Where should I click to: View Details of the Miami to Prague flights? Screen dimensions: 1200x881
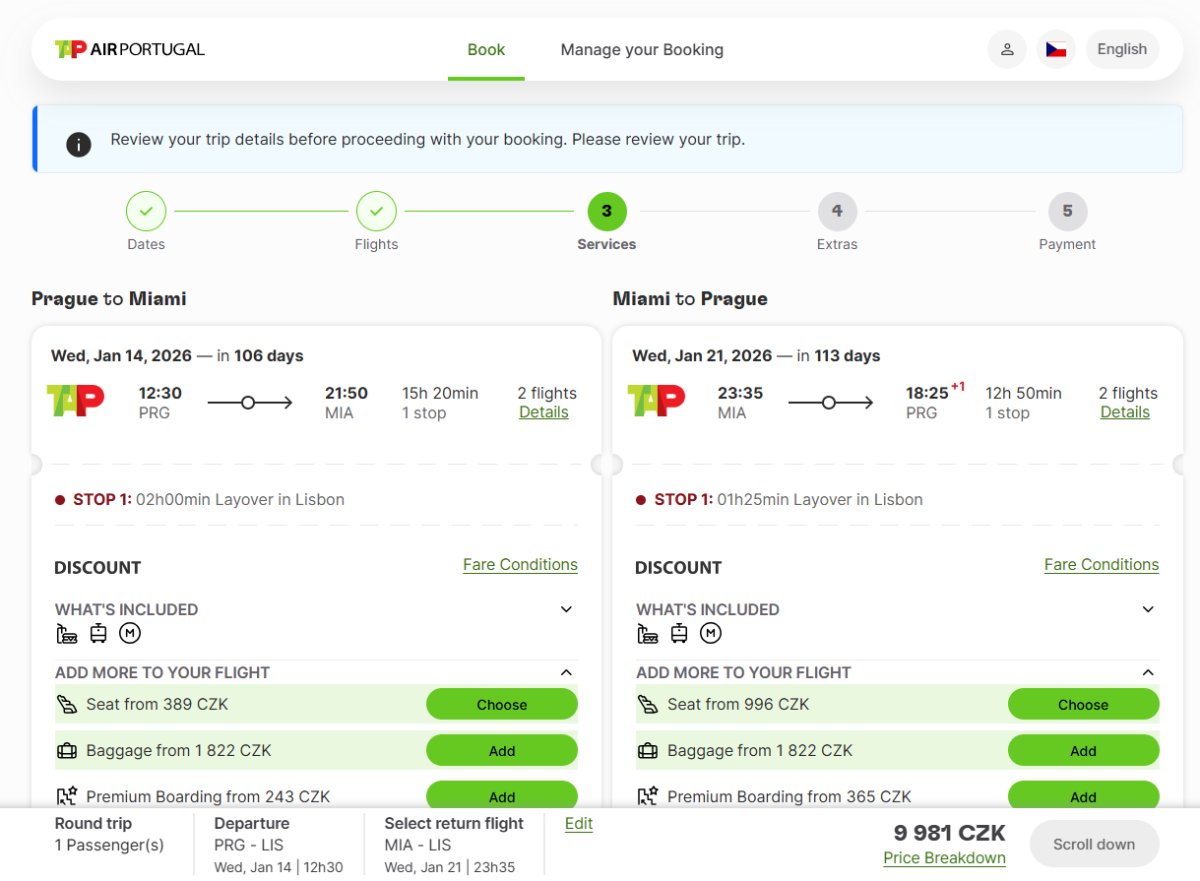tap(1125, 412)
